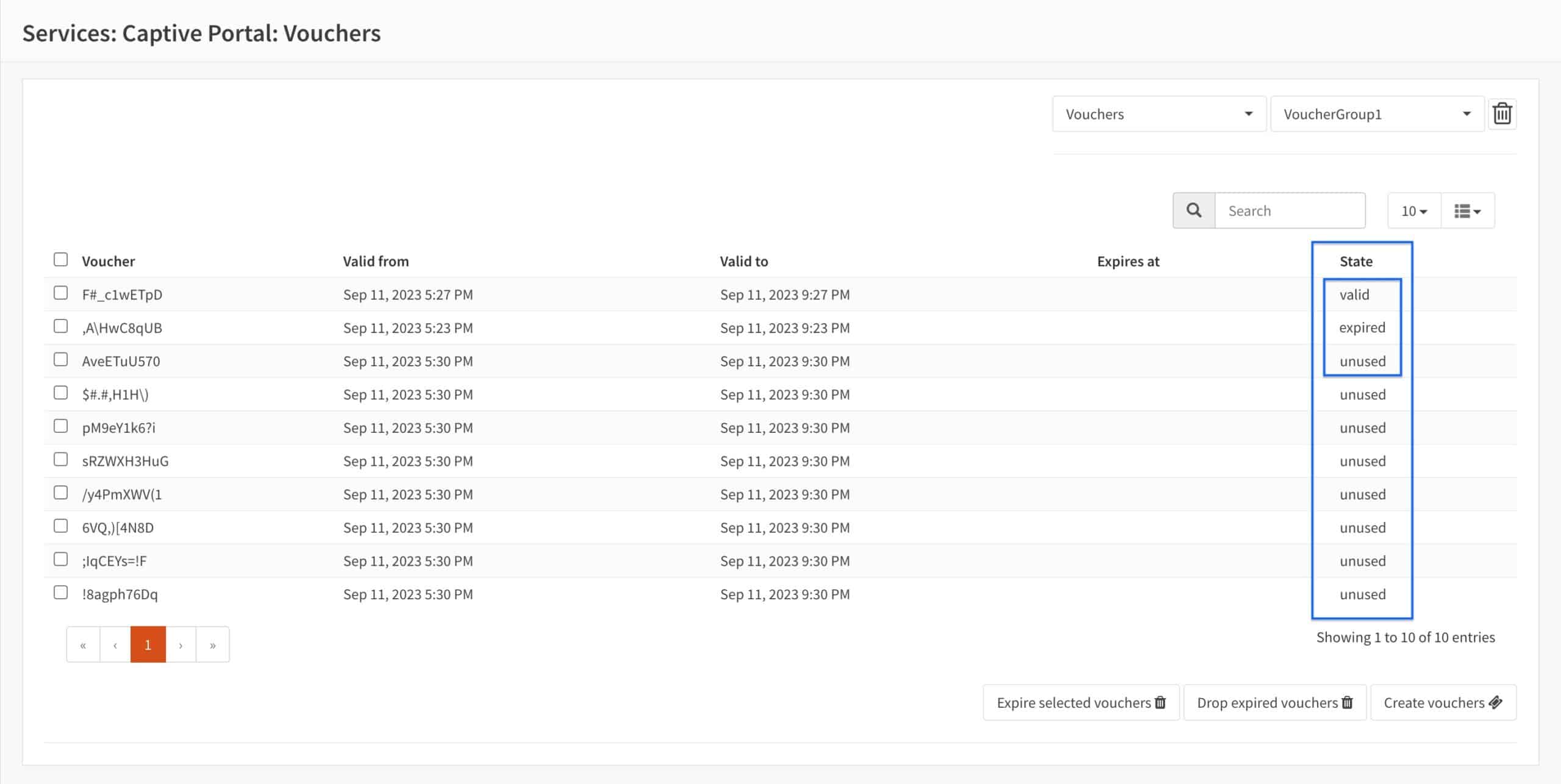
Task: Sort by Valid to column header
Action: click(744, 262)
